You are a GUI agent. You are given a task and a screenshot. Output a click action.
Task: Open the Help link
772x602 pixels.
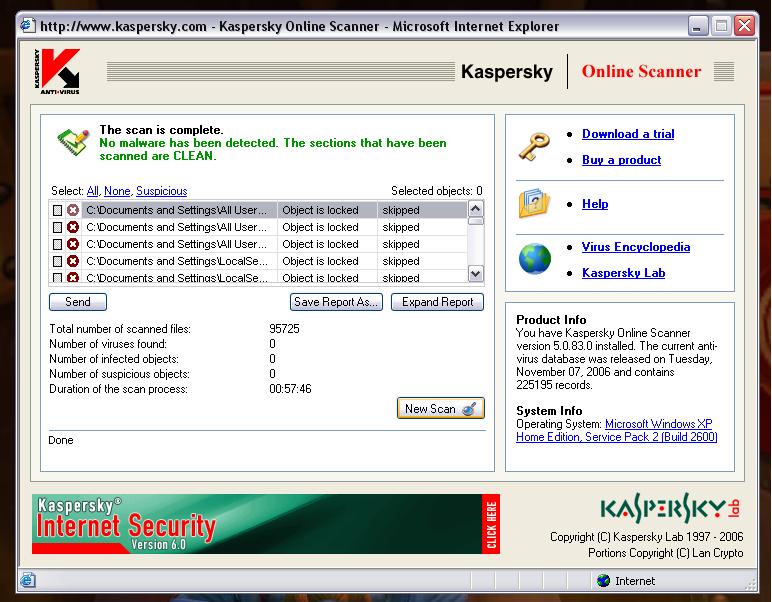coord(595,204)
